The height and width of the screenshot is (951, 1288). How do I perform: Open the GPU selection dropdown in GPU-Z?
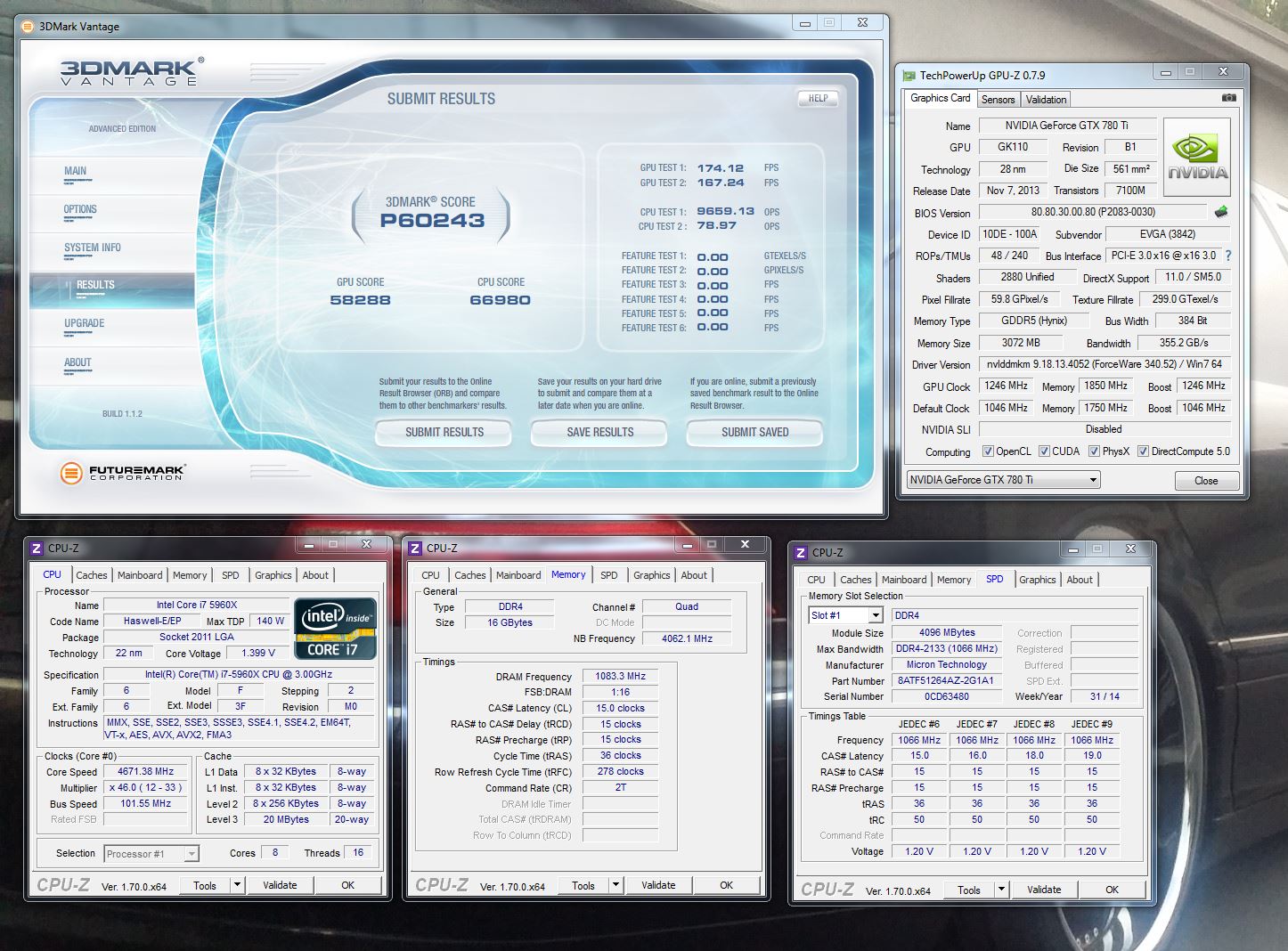coord(1003,480)
